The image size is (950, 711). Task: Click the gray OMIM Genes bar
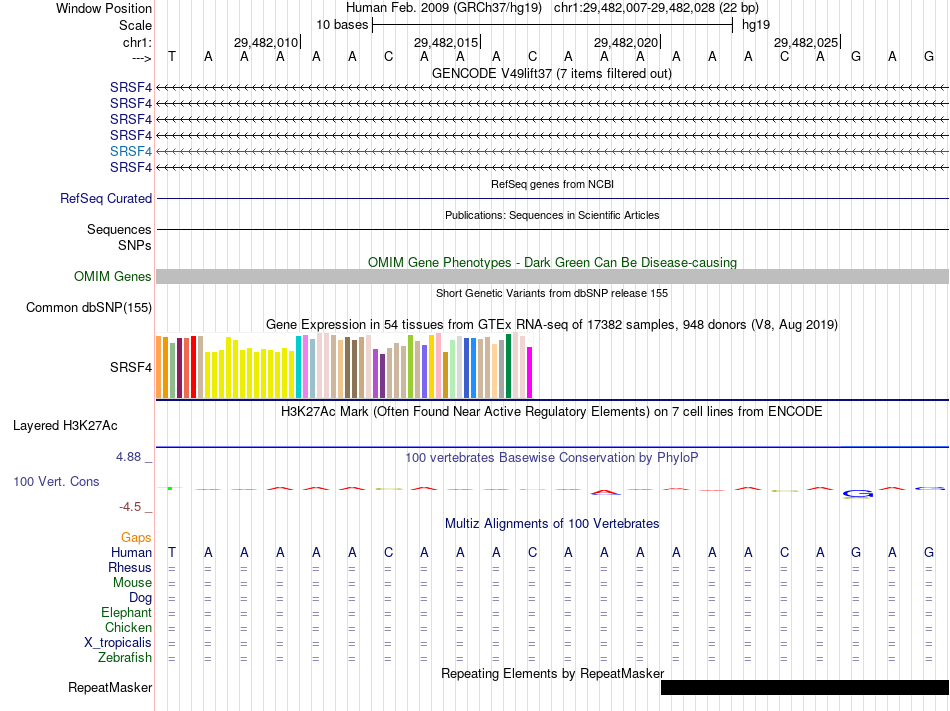point(552,277)
